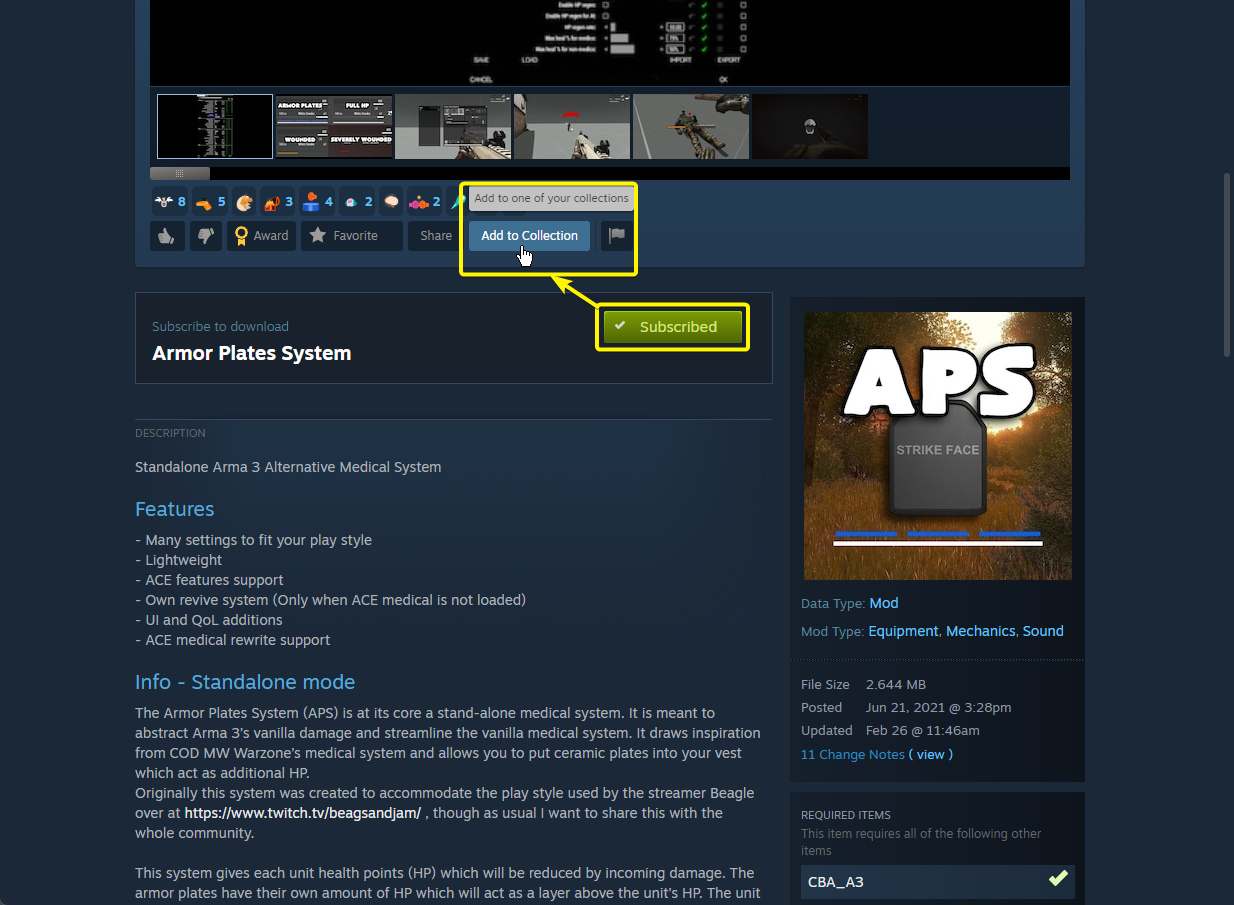Open the twitch.tv/beagsandjam link
The width and height of the screenshot is (1234, 905).
[x=303, y=813]
